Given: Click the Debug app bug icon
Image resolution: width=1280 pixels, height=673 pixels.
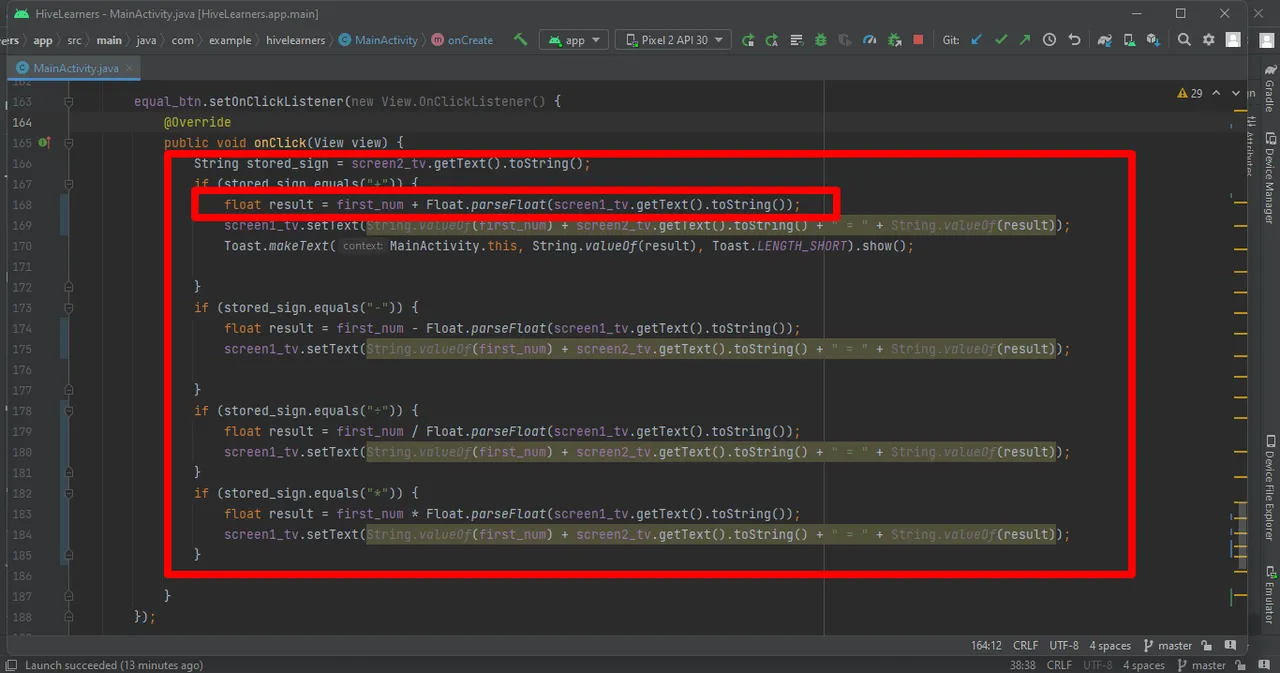Looking at the screenshot, I should (821, 40).
